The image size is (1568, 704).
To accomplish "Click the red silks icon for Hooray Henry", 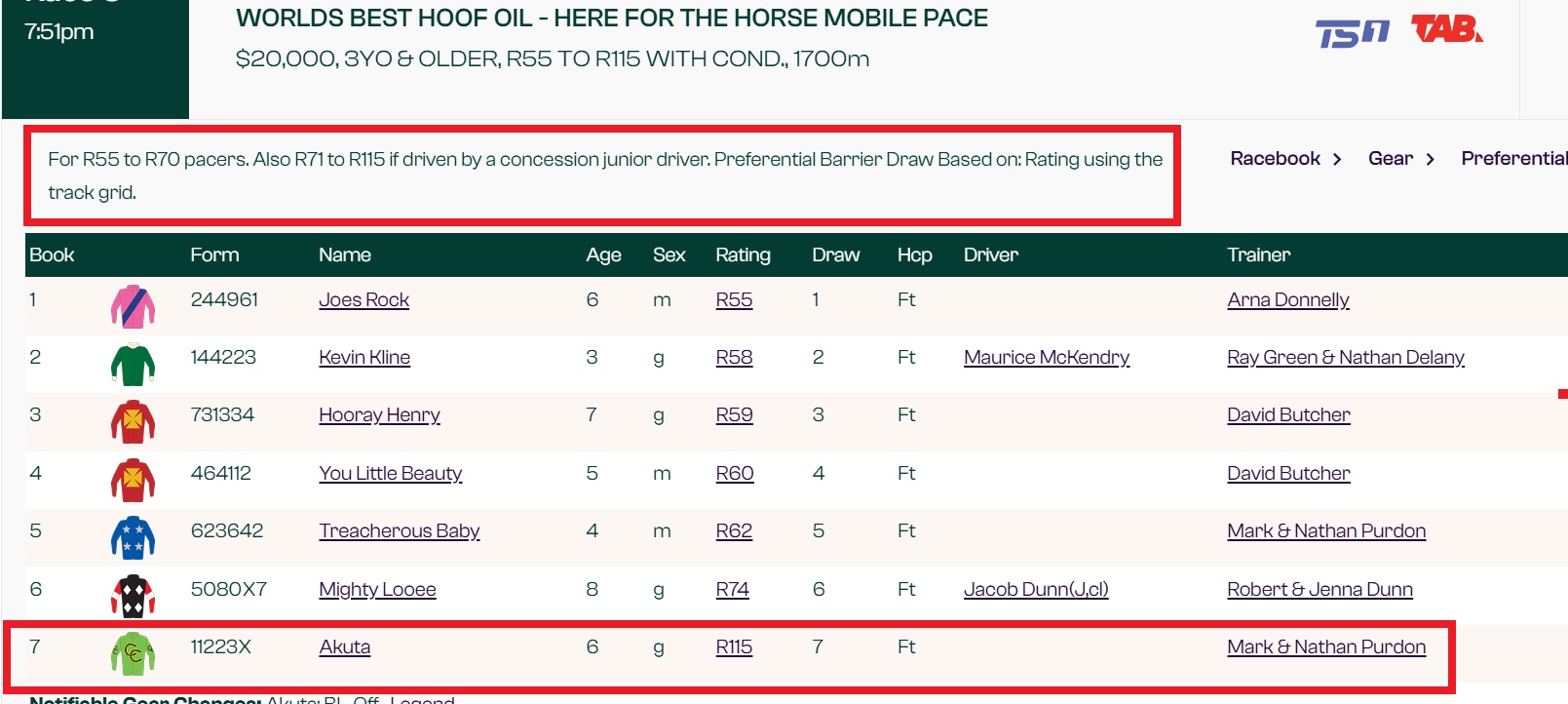I will (133, 422).
